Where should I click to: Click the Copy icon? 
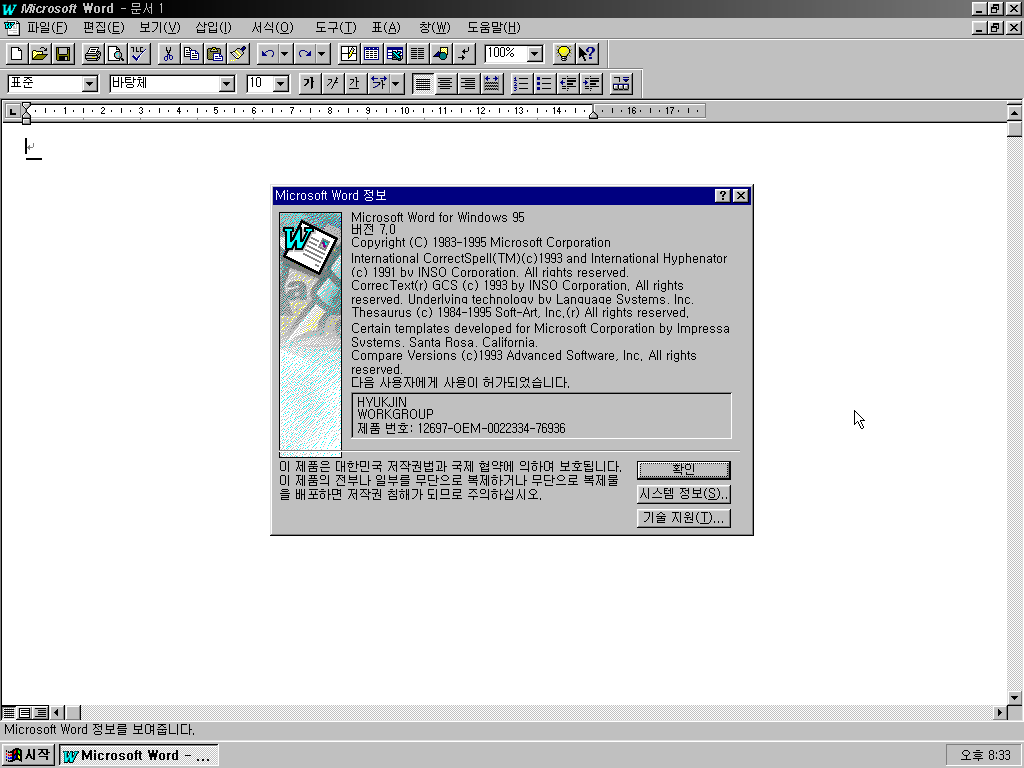pos(191,54)
